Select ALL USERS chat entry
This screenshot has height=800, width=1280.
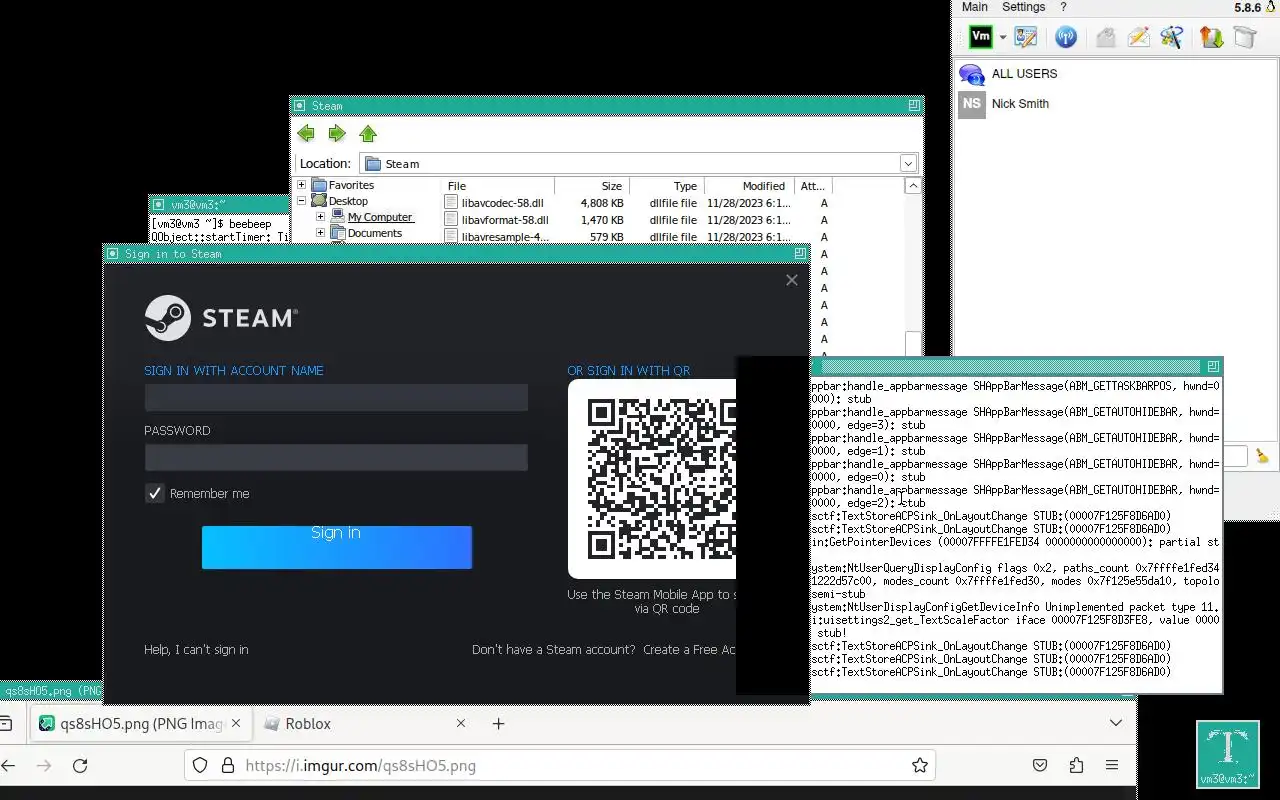click(1115, 74)
